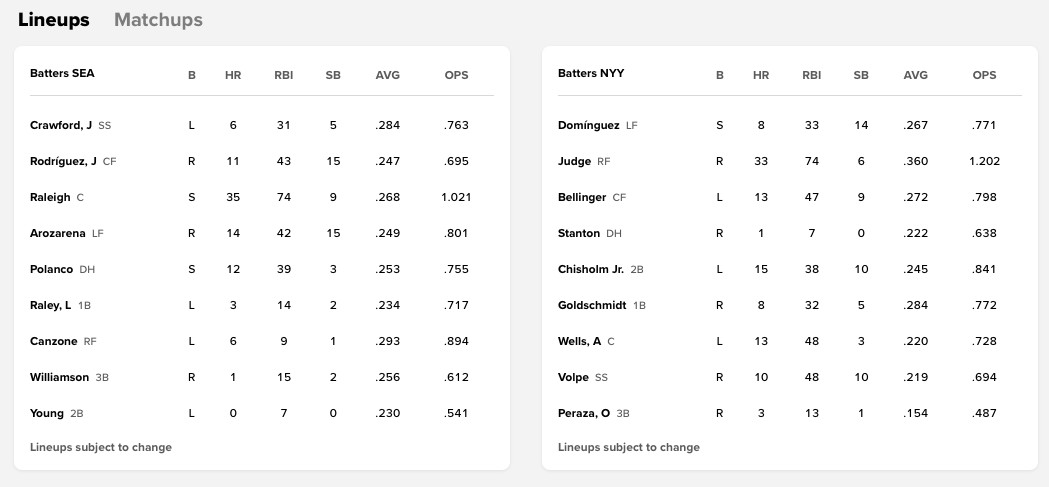1049x487 pixels.
Task: Select the Lineups tab
Action: (53, 20)
